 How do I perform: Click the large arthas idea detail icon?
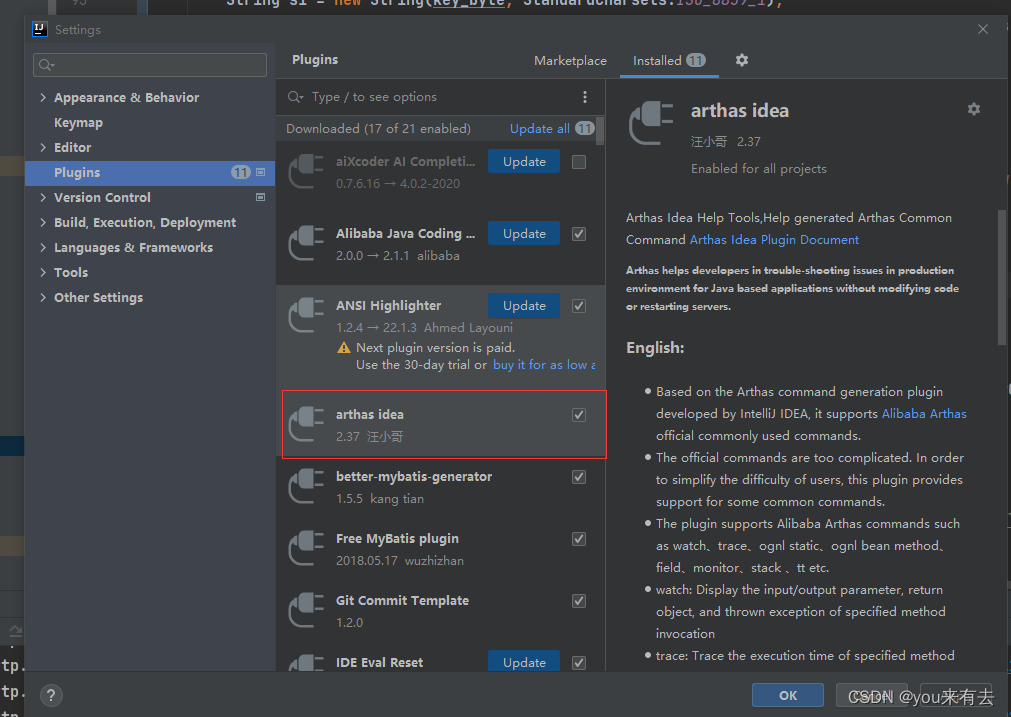pos(651,123)
